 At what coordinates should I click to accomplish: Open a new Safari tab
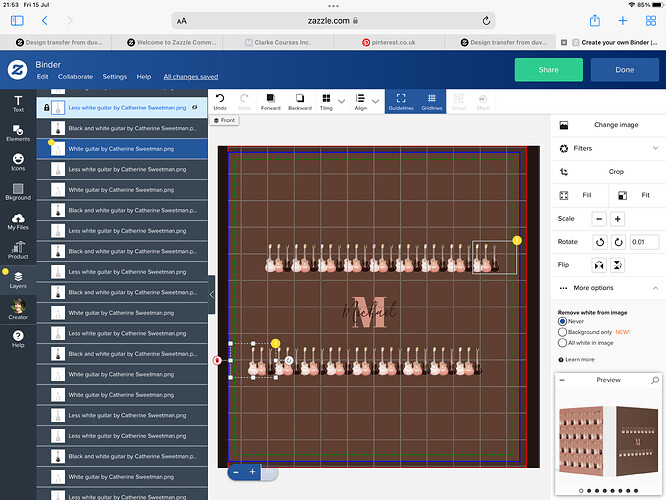[x=623, y=20]
